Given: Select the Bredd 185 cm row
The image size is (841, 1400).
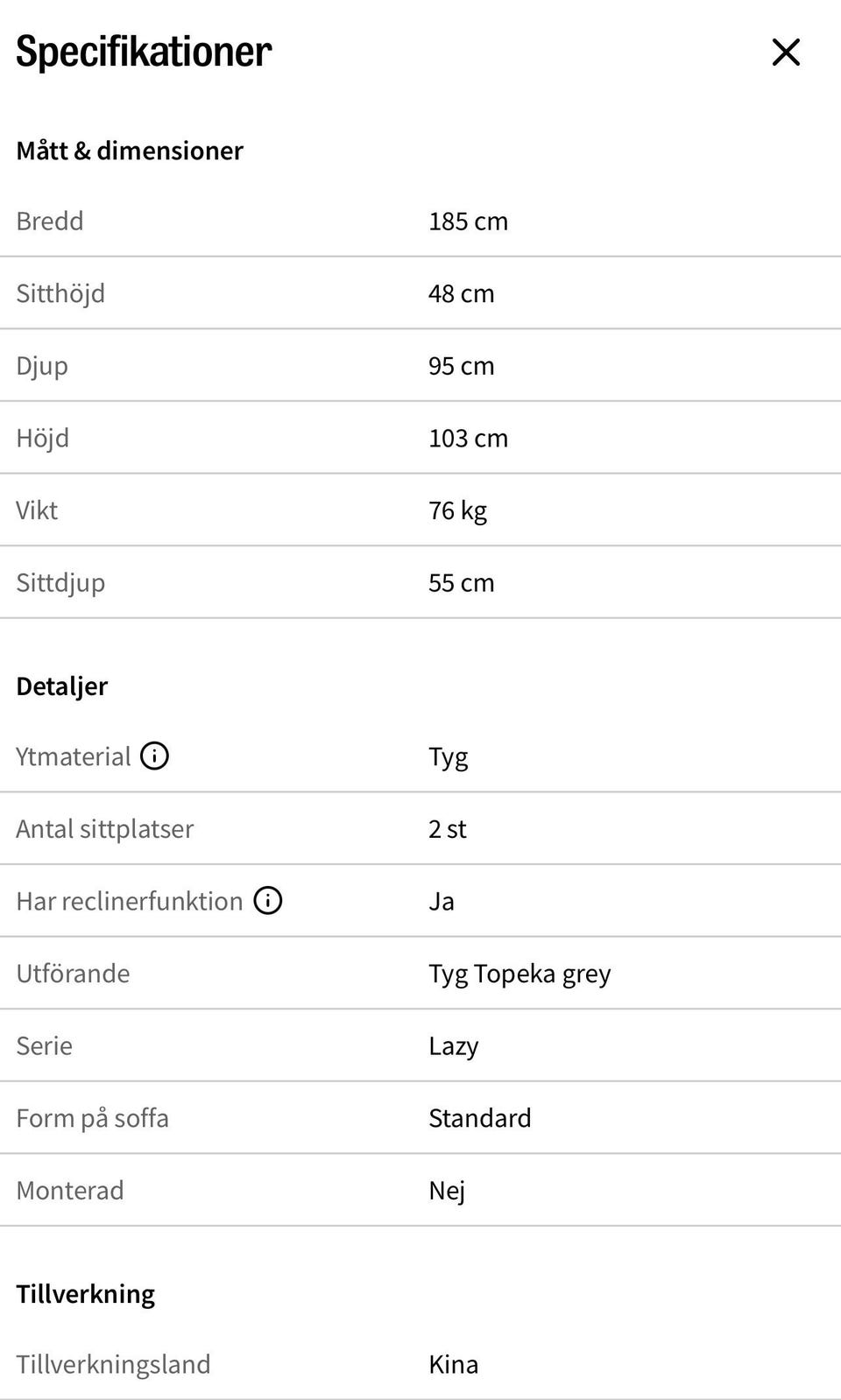Looking at the screenshot, I should [420, 222].
